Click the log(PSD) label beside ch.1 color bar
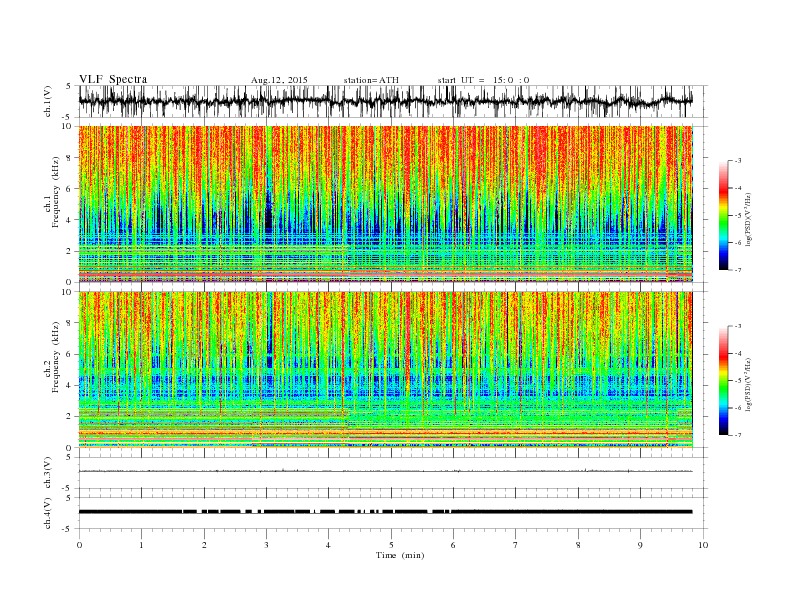The width and height of the screenshot is (792, 612). click(750, 220)
